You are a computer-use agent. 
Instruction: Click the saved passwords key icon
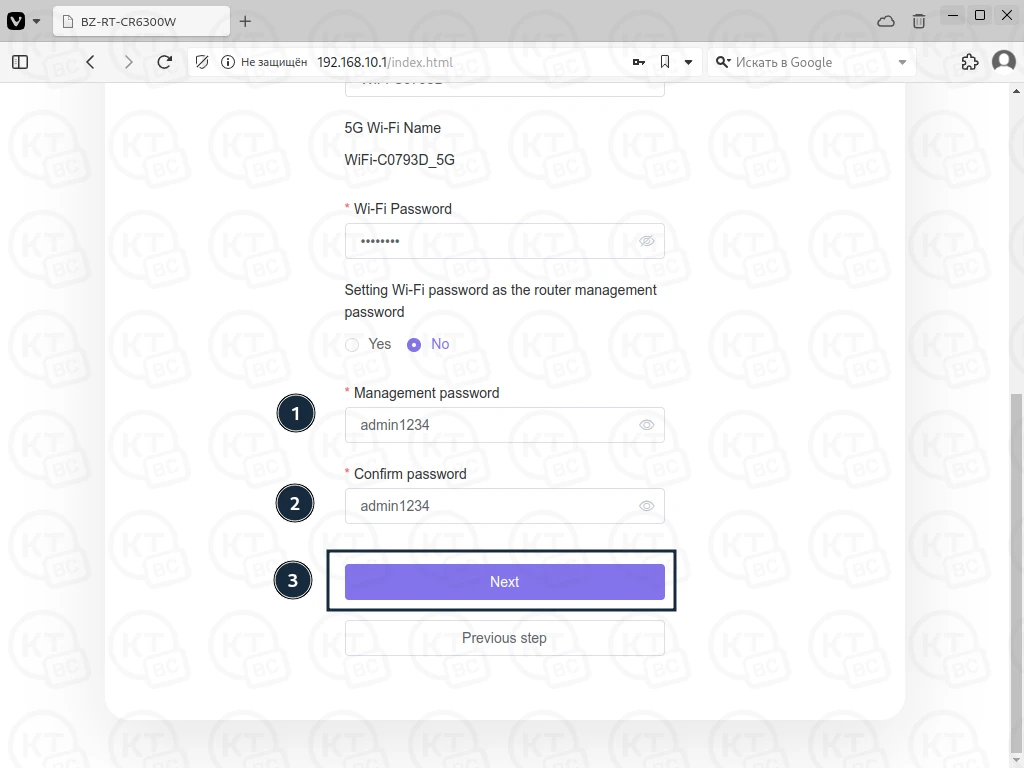(639, 62)
